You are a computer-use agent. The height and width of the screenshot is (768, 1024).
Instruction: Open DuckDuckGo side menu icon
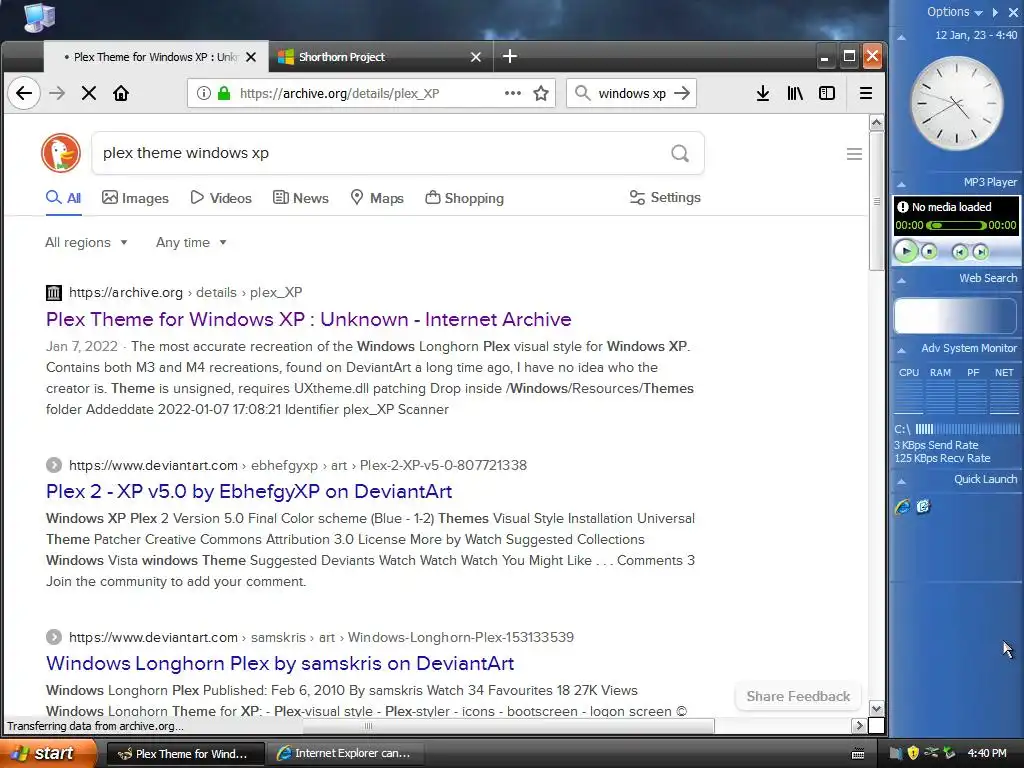pyautogui.click(x=854, y=154)
